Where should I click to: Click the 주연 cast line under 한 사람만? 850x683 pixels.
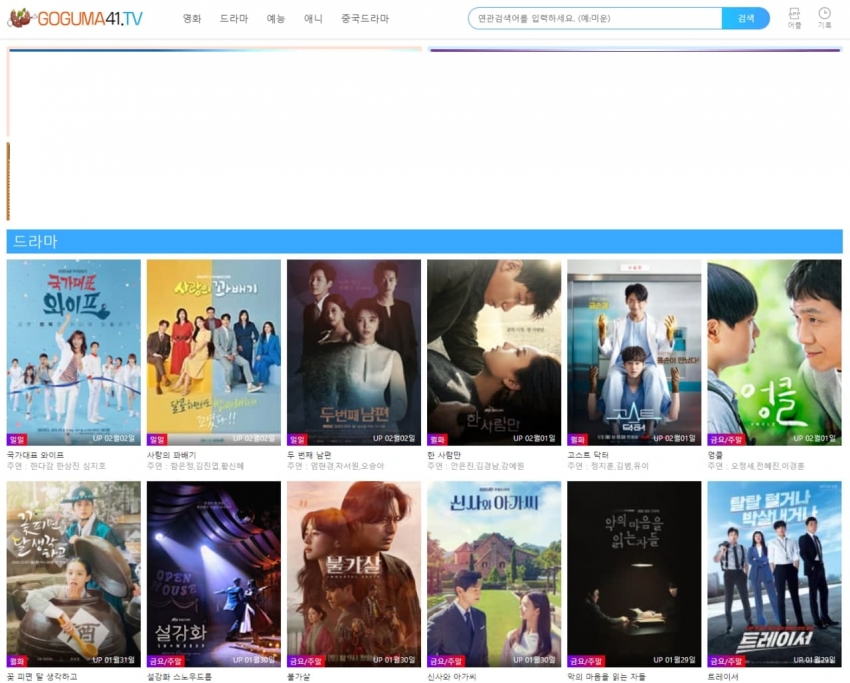(476, 466)
